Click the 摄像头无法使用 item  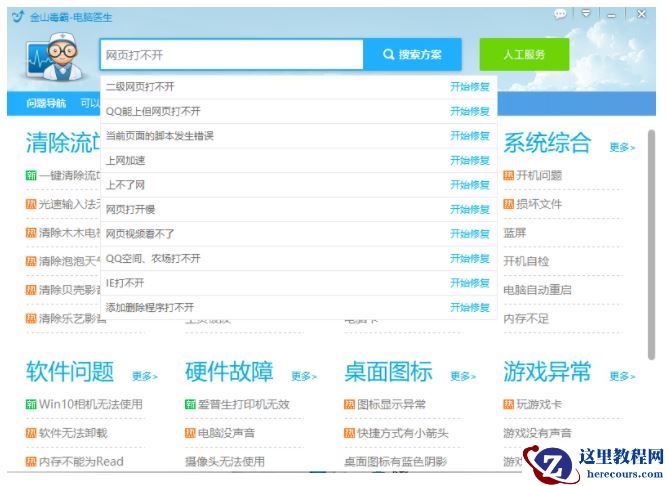click(225, 462)
